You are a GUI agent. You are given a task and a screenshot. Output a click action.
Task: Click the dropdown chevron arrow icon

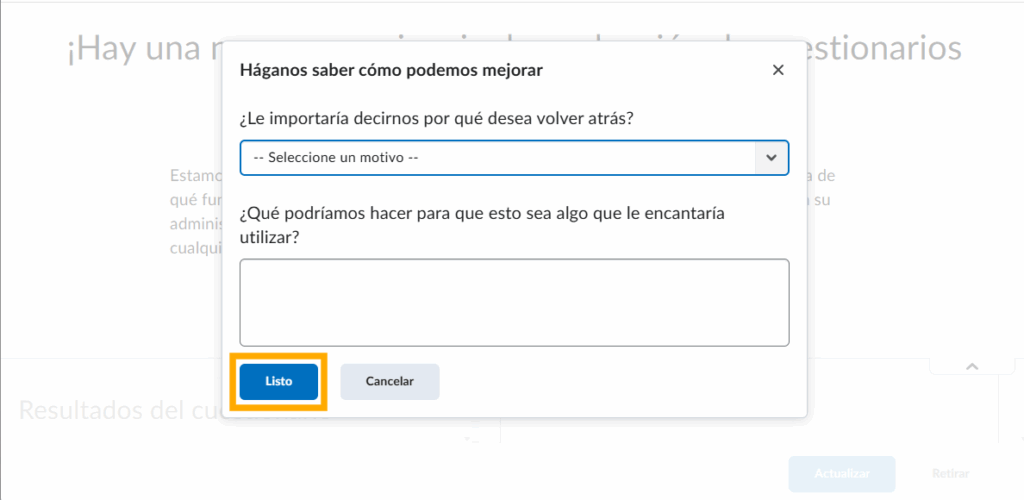click(x=770, y=158)
